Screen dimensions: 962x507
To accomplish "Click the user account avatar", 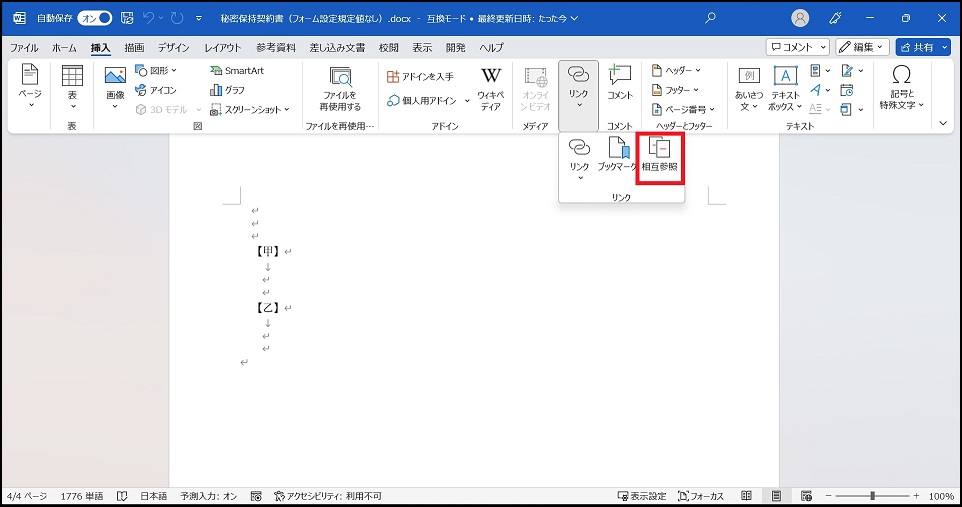I will click(800, 18).
